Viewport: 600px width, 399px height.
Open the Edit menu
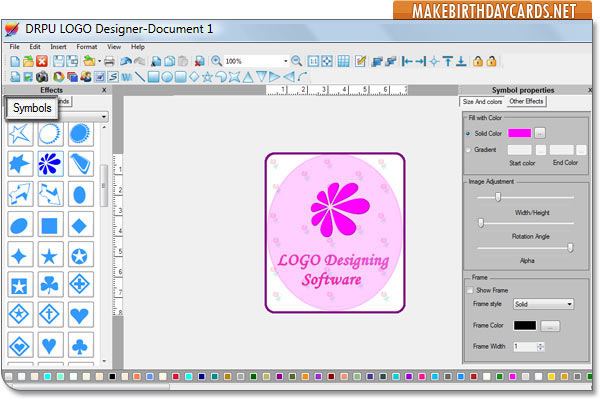35,47
